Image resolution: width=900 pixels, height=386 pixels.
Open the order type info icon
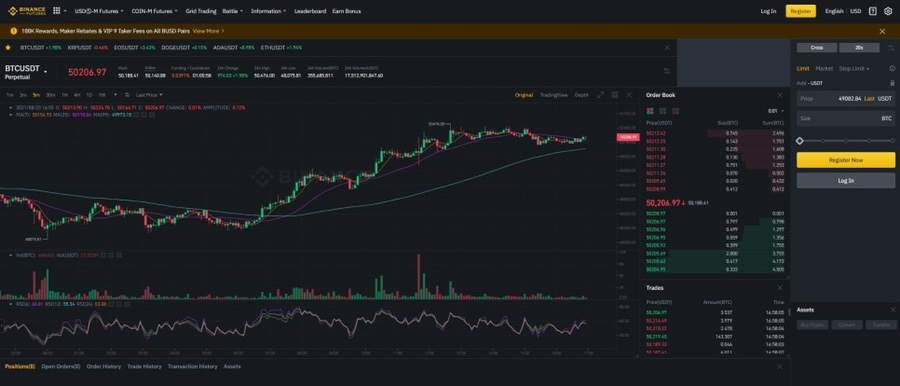(x=892, y=69)
